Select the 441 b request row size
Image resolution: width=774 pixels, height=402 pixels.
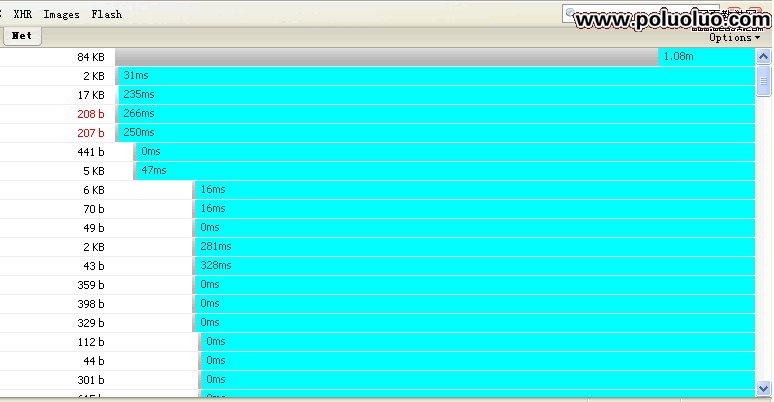(91, 152)
